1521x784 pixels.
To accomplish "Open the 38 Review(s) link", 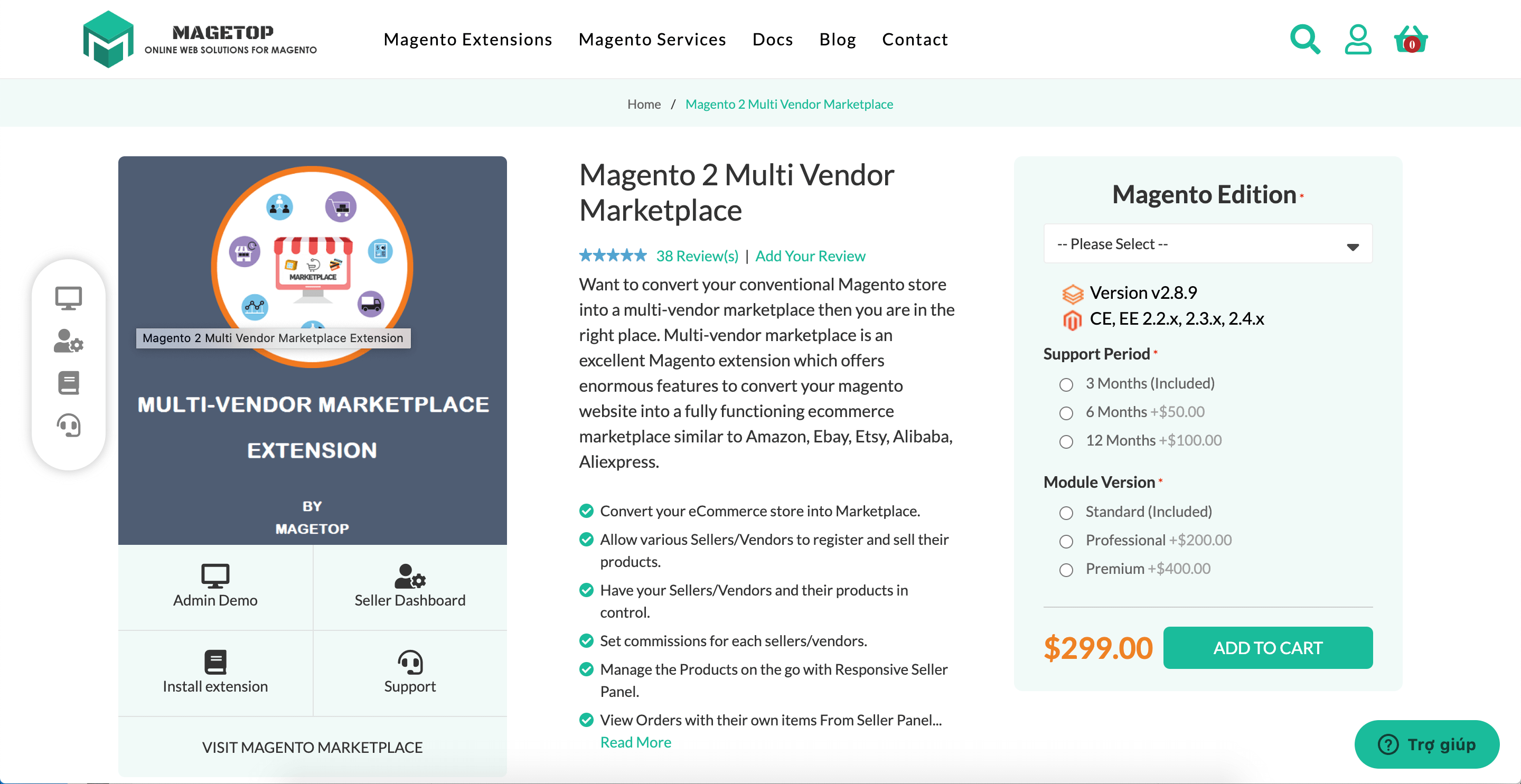I will [x=697, y=256].
